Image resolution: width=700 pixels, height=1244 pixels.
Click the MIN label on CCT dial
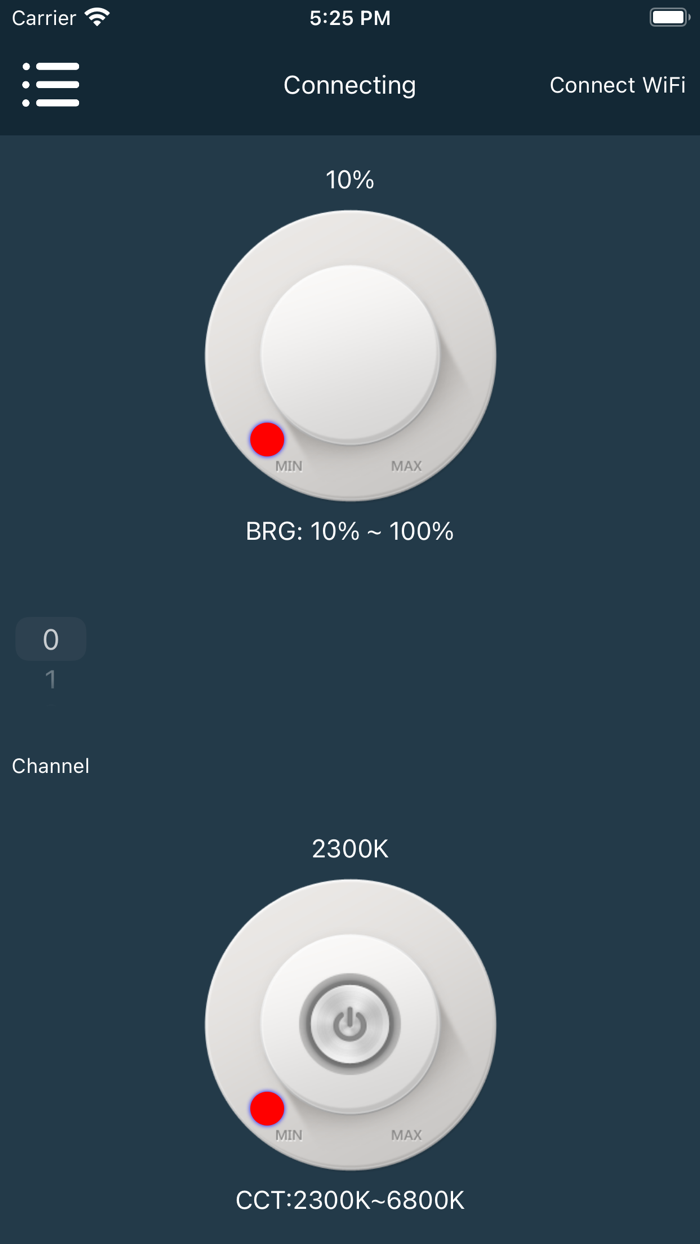[289, 1135]
